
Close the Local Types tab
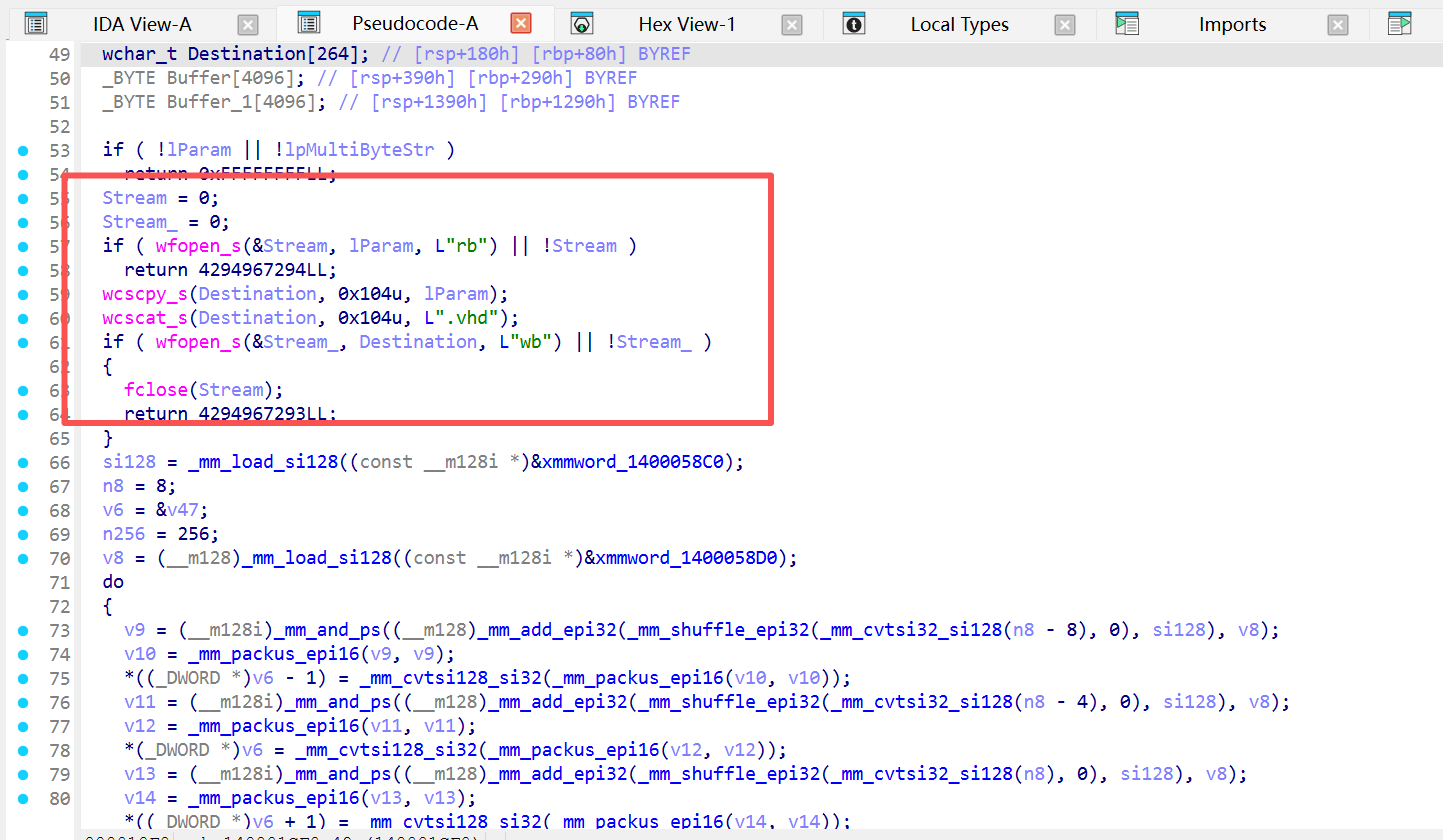(1065, 26)
